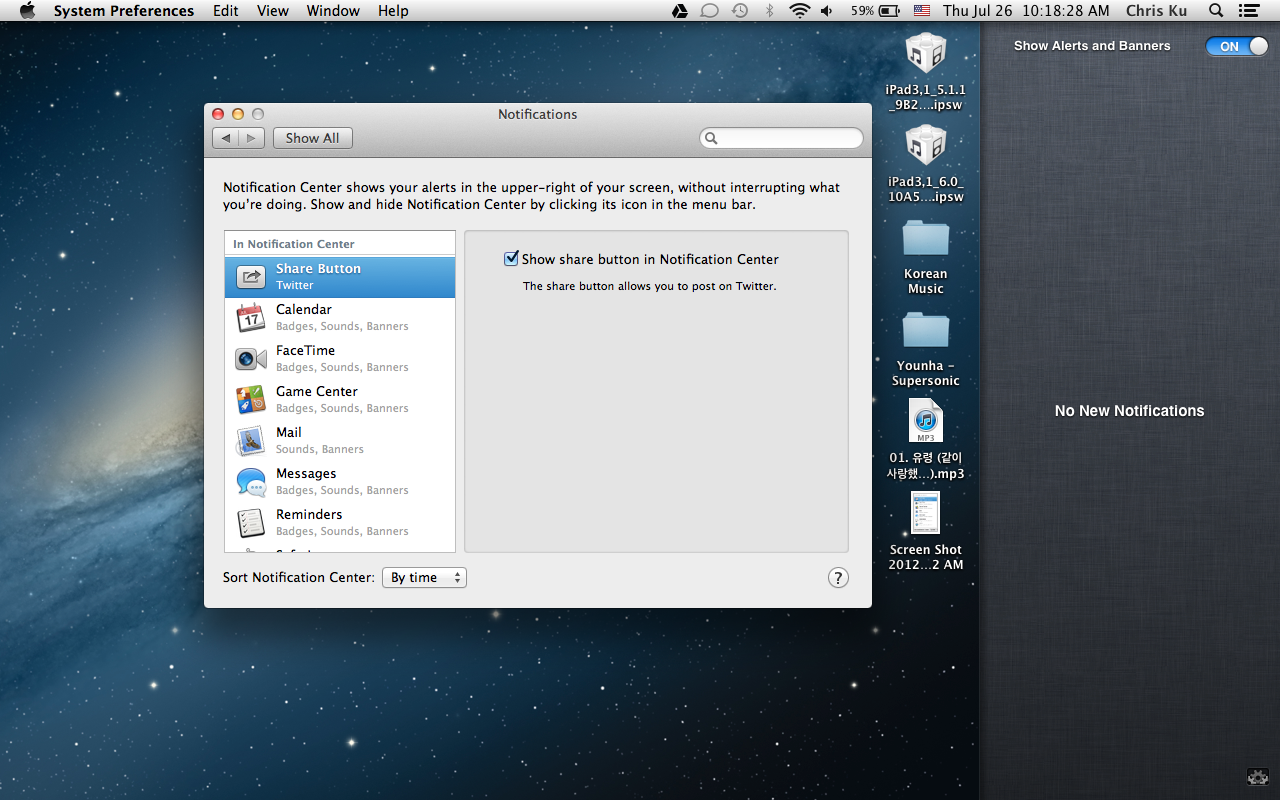Click the Show All button

point(312,138)
